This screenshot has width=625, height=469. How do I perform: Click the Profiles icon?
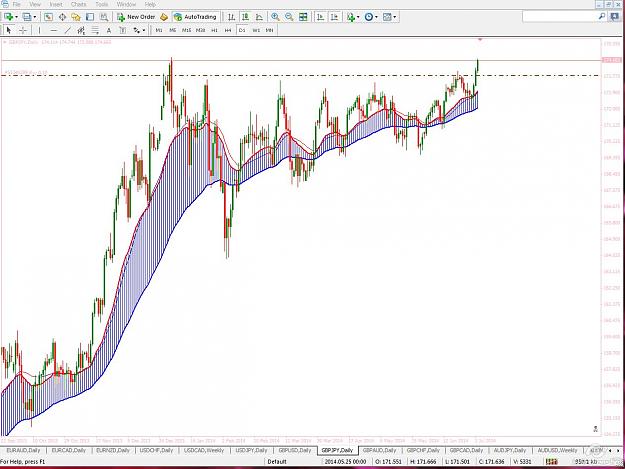tap(27, 17)
